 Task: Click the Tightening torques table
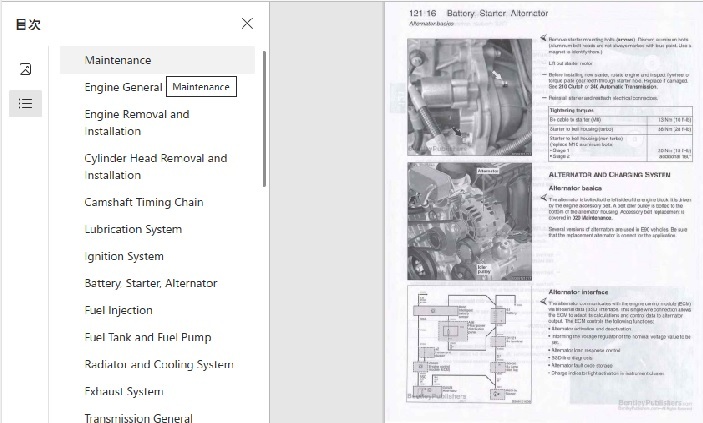(x=621, y=134)
